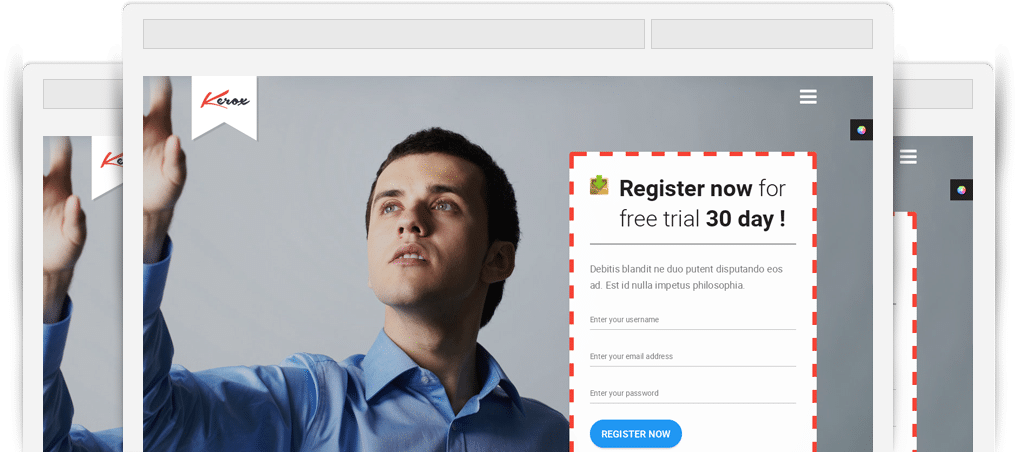Screen dimensions: 1018x452
Task: Click the Register Now button
Action: (636, 434)
